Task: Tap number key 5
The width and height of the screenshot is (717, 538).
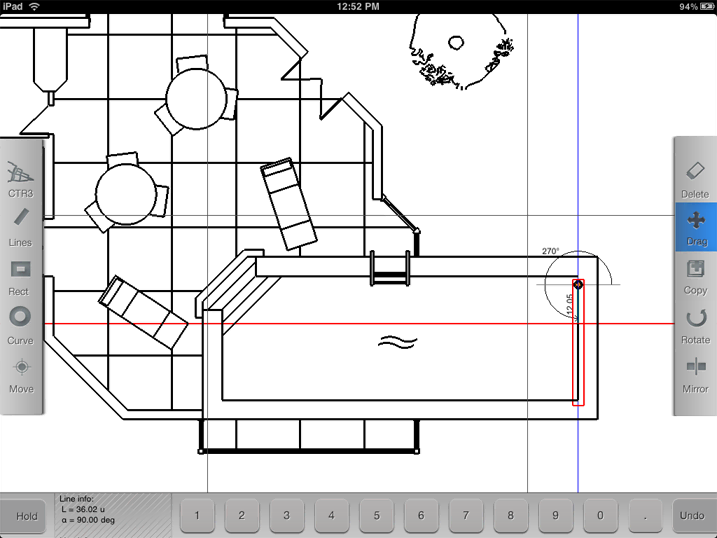Action: 376,516
